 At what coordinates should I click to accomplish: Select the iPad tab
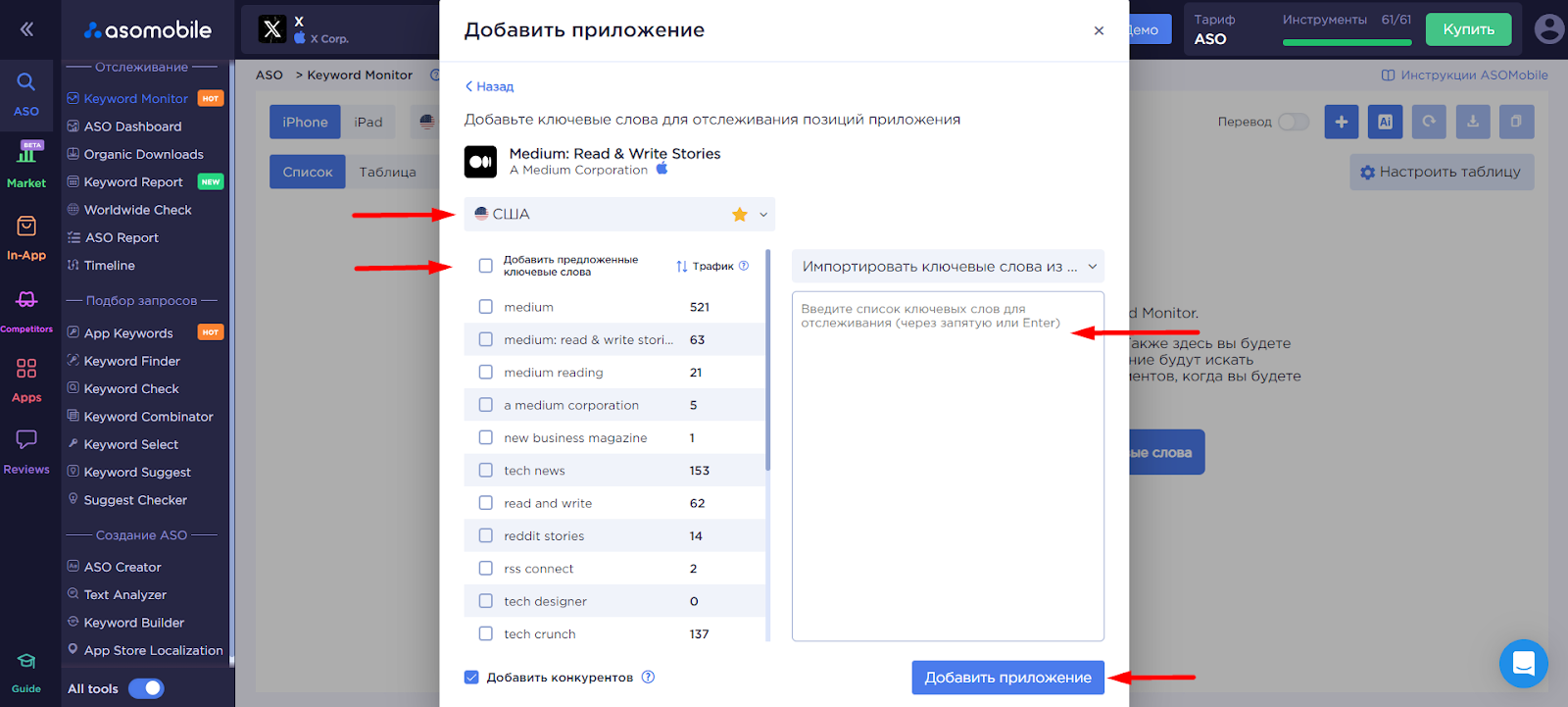coord(367,122)
